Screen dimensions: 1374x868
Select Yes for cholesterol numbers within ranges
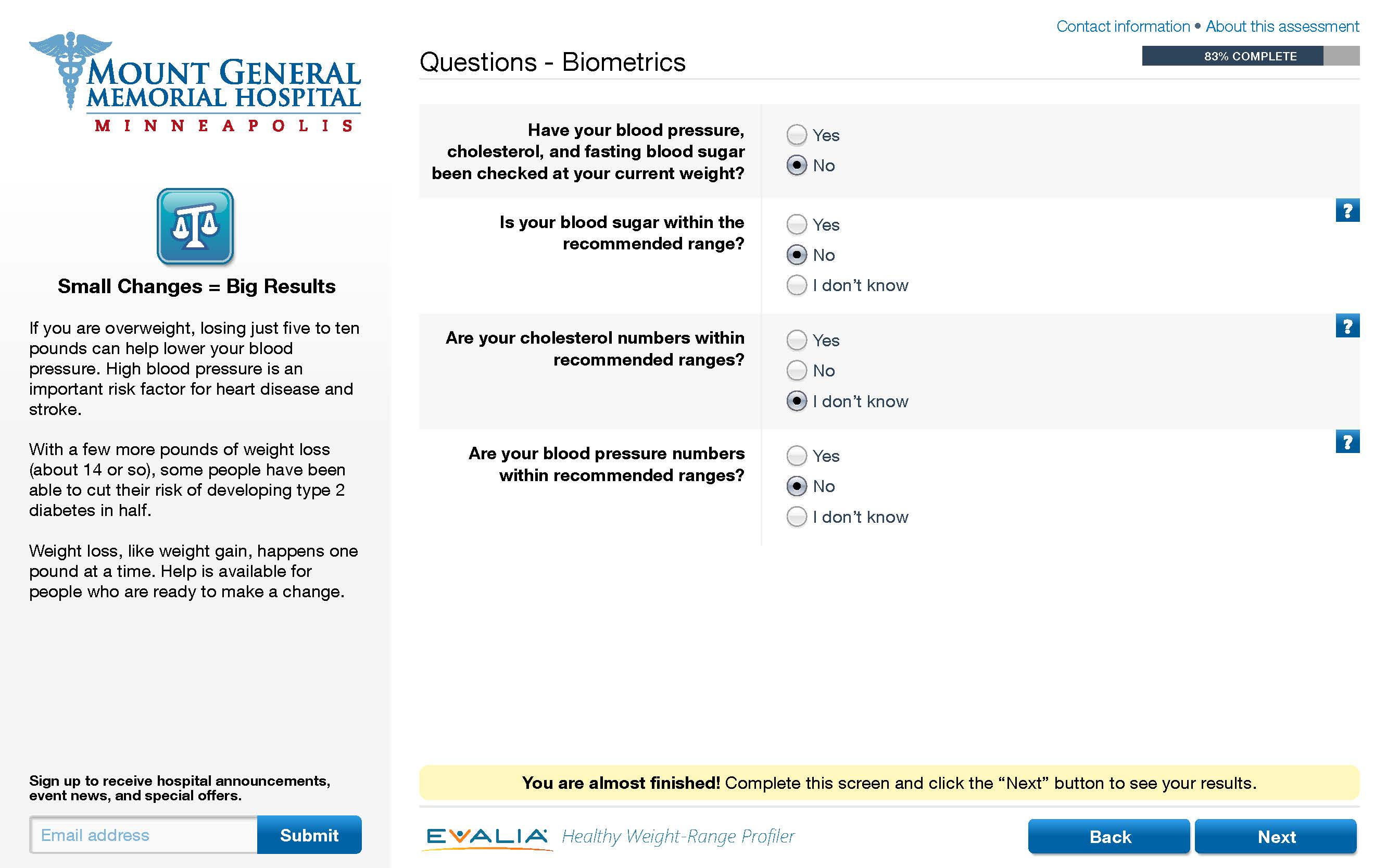797,340
